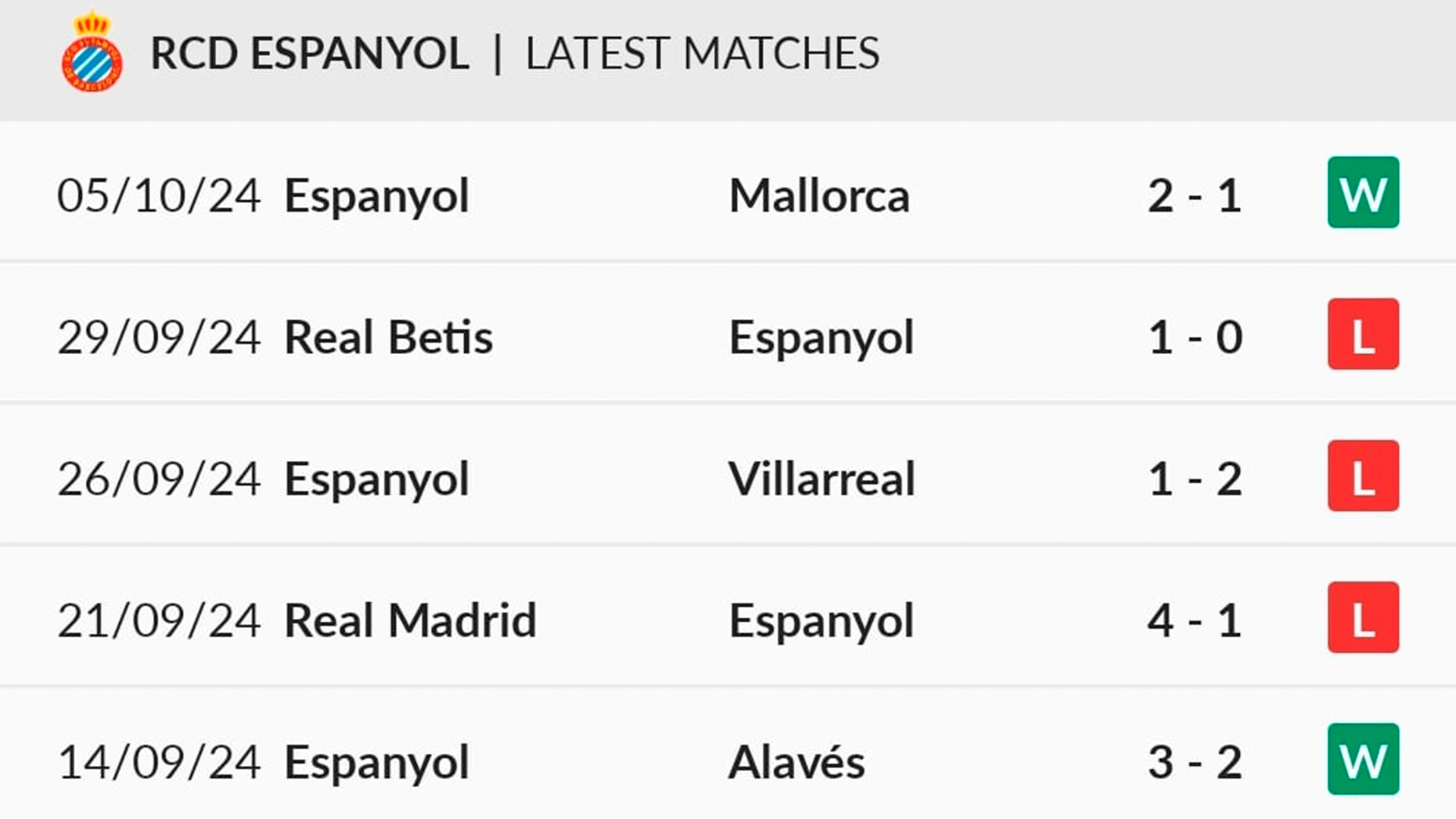
Task: Open the Real Madrid team link
Action: coord(410,621)
